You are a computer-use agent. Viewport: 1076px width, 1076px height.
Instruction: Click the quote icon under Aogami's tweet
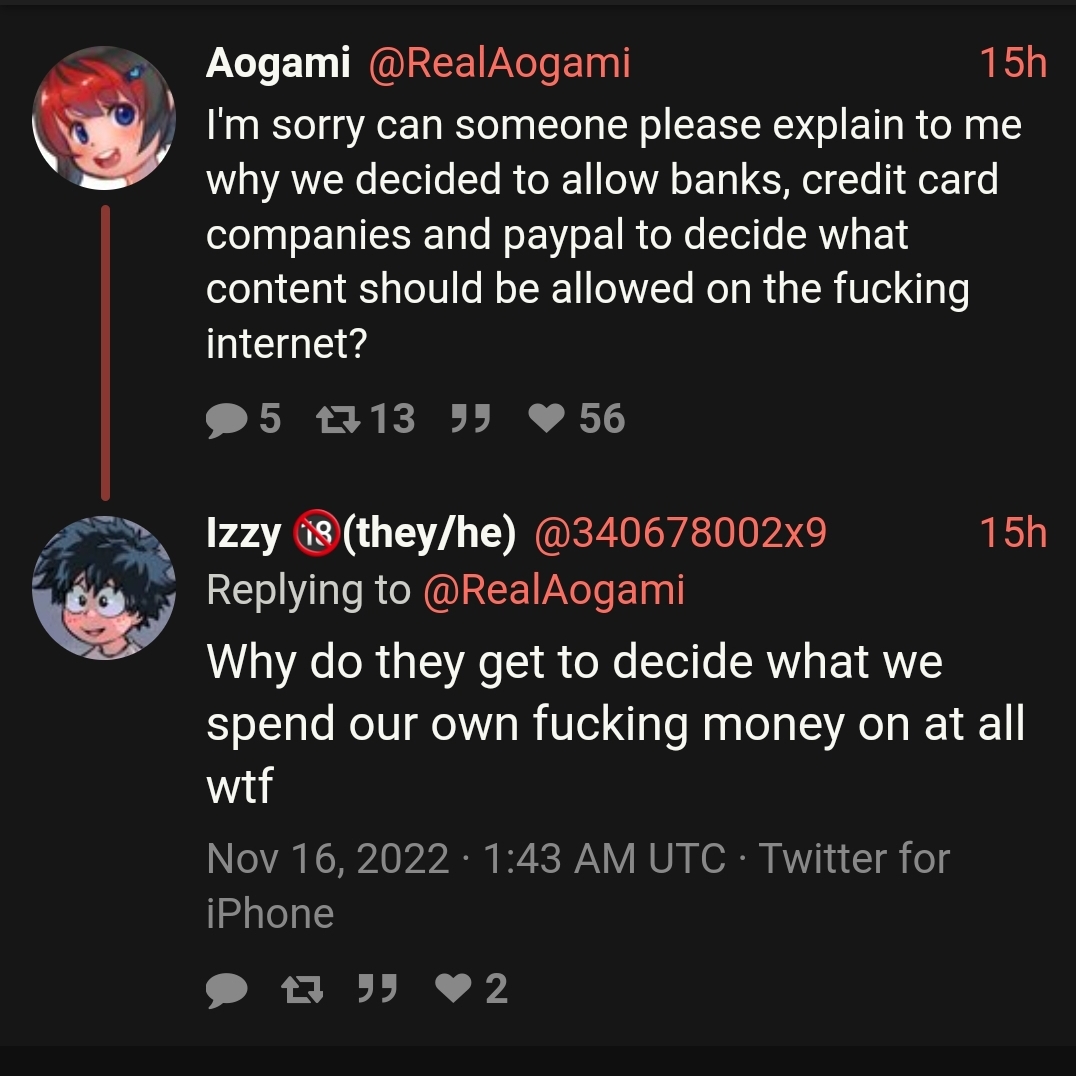[471, 418]
